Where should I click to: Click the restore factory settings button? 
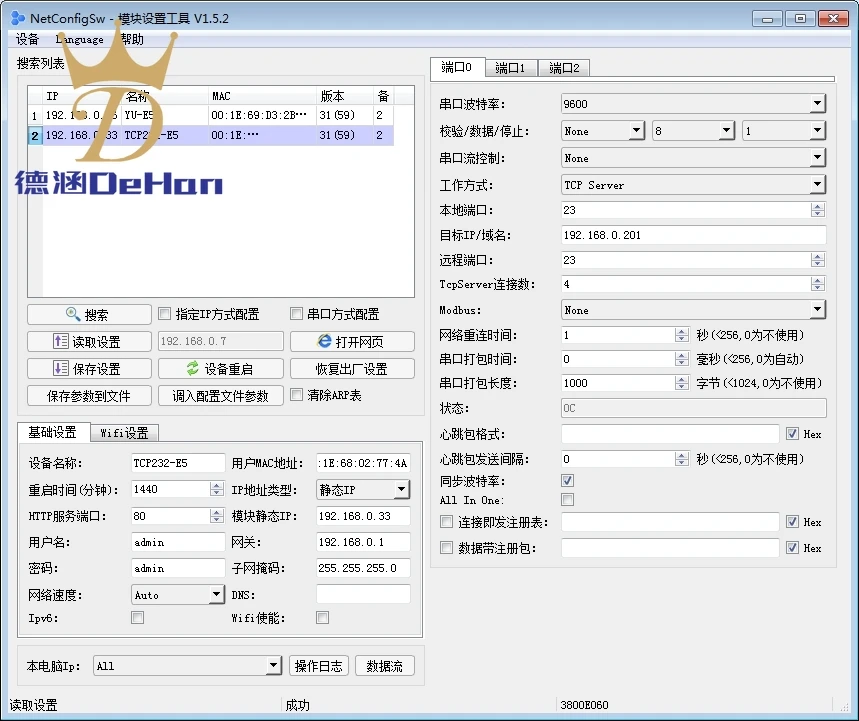[352, 369]
